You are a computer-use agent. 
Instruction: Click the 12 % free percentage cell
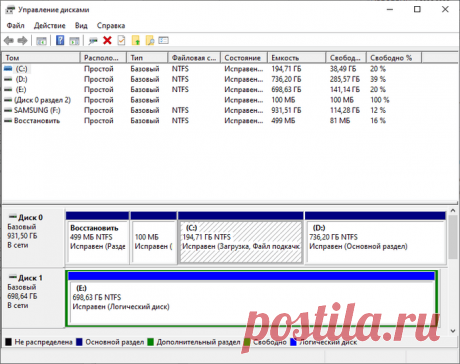[x=378, y=110]
